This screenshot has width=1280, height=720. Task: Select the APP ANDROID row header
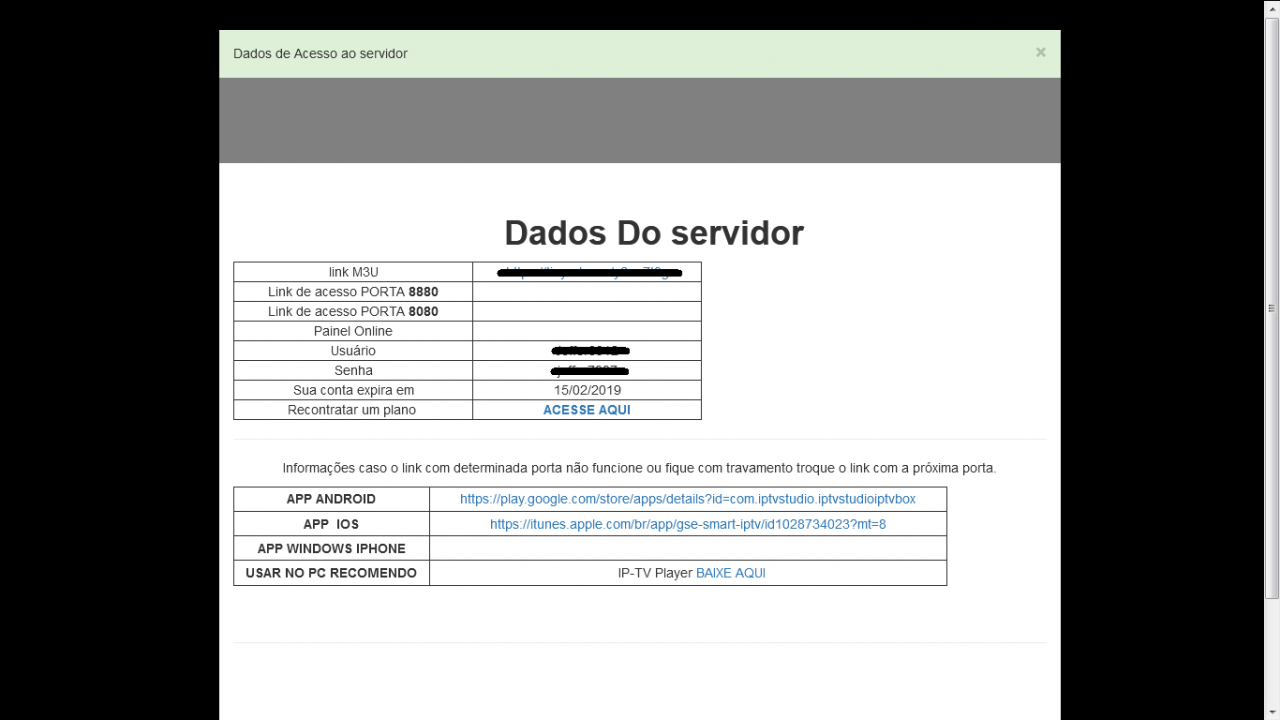(331, 498)
